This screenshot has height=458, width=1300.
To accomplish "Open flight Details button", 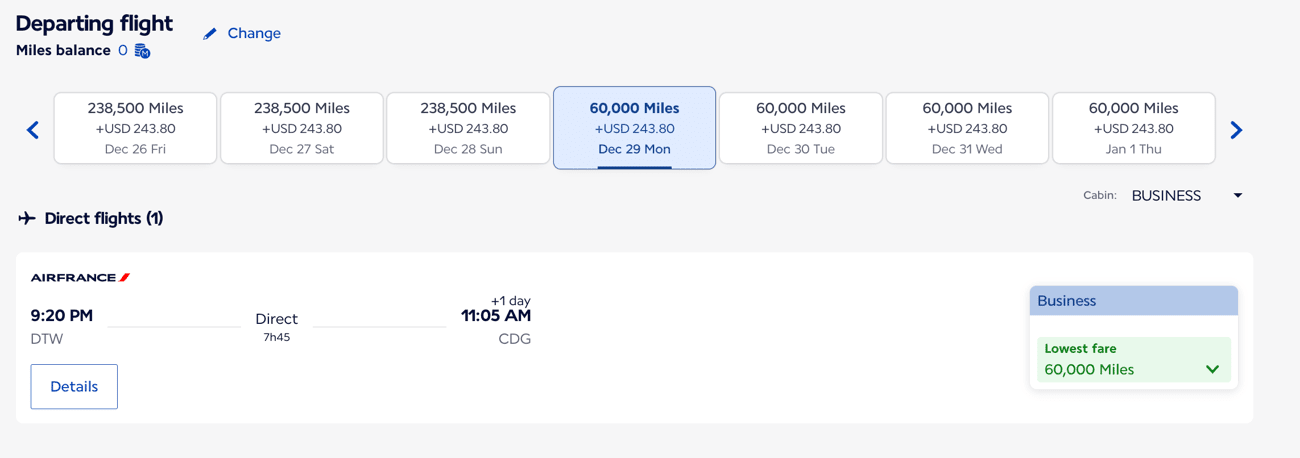I will pos(74,387).
